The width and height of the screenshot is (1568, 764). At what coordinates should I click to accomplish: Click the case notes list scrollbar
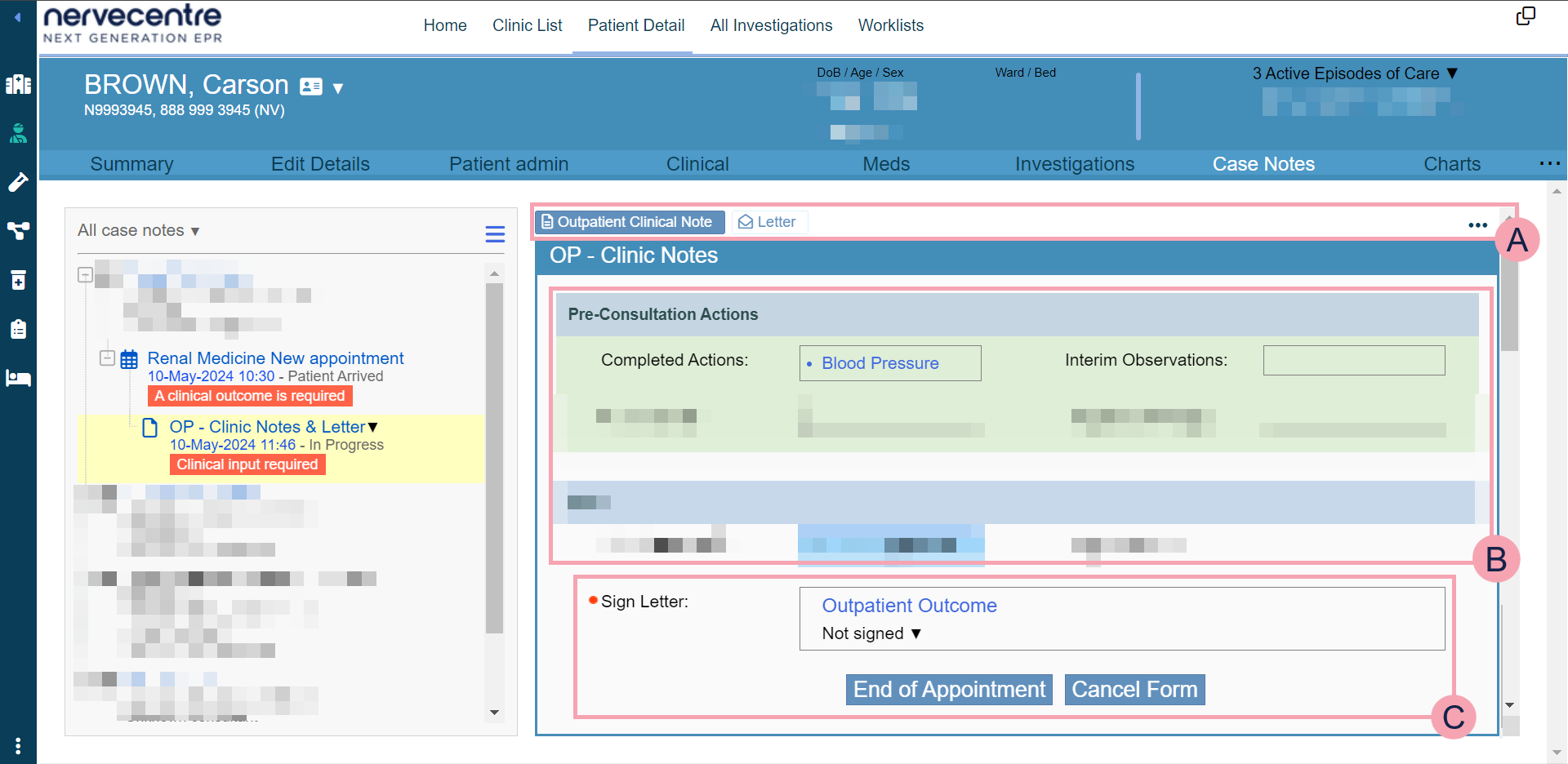coord(494,457)
